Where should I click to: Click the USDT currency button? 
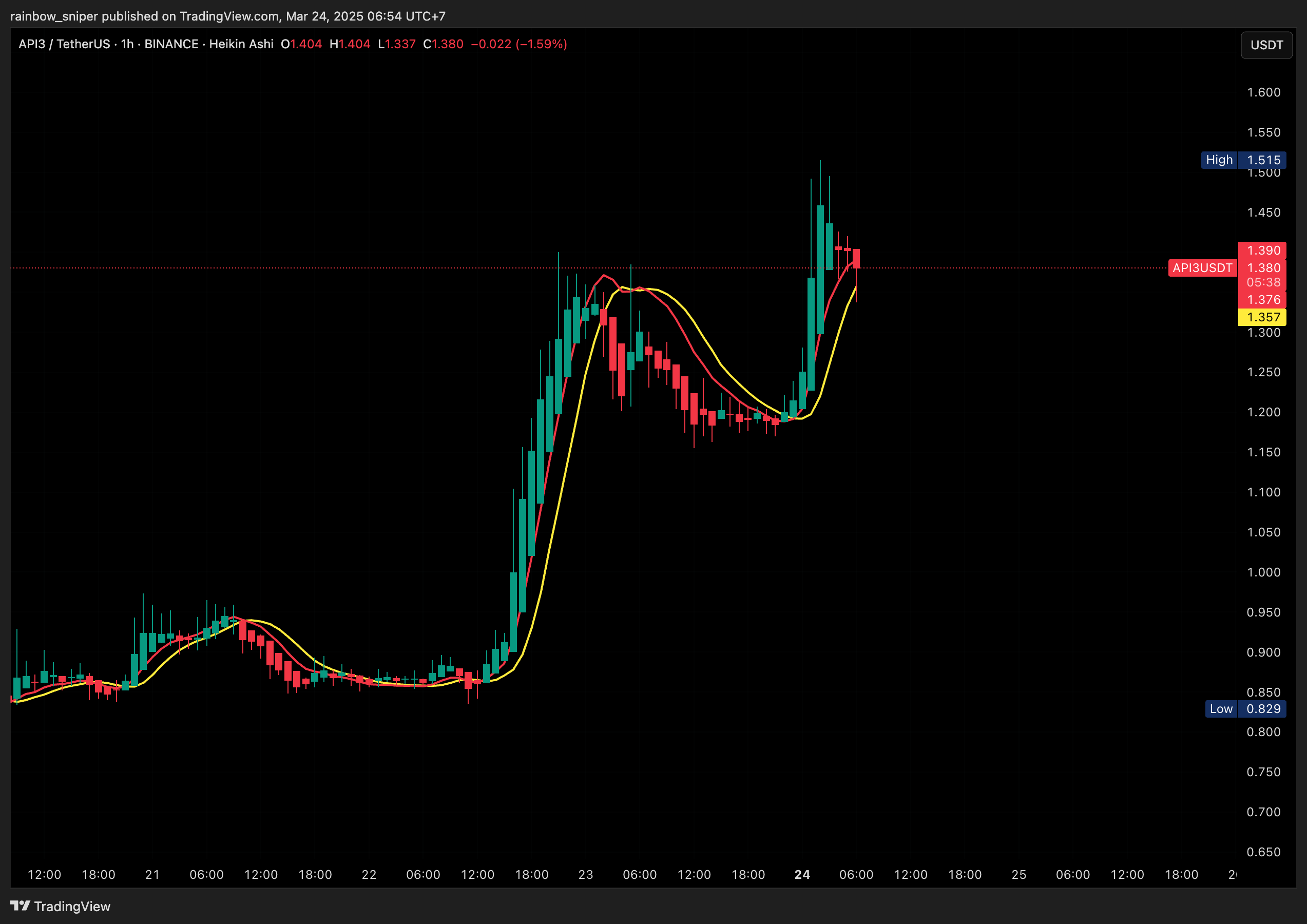[1266, 45]
